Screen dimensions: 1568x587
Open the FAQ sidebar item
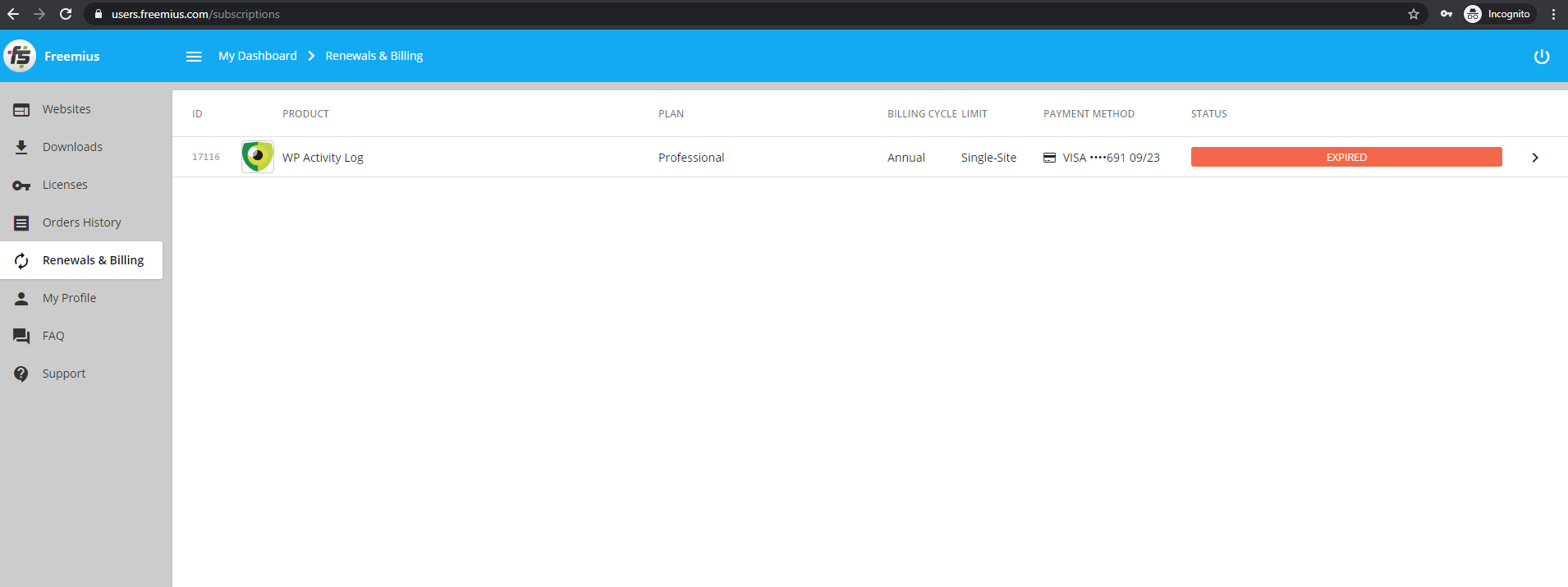81,336
